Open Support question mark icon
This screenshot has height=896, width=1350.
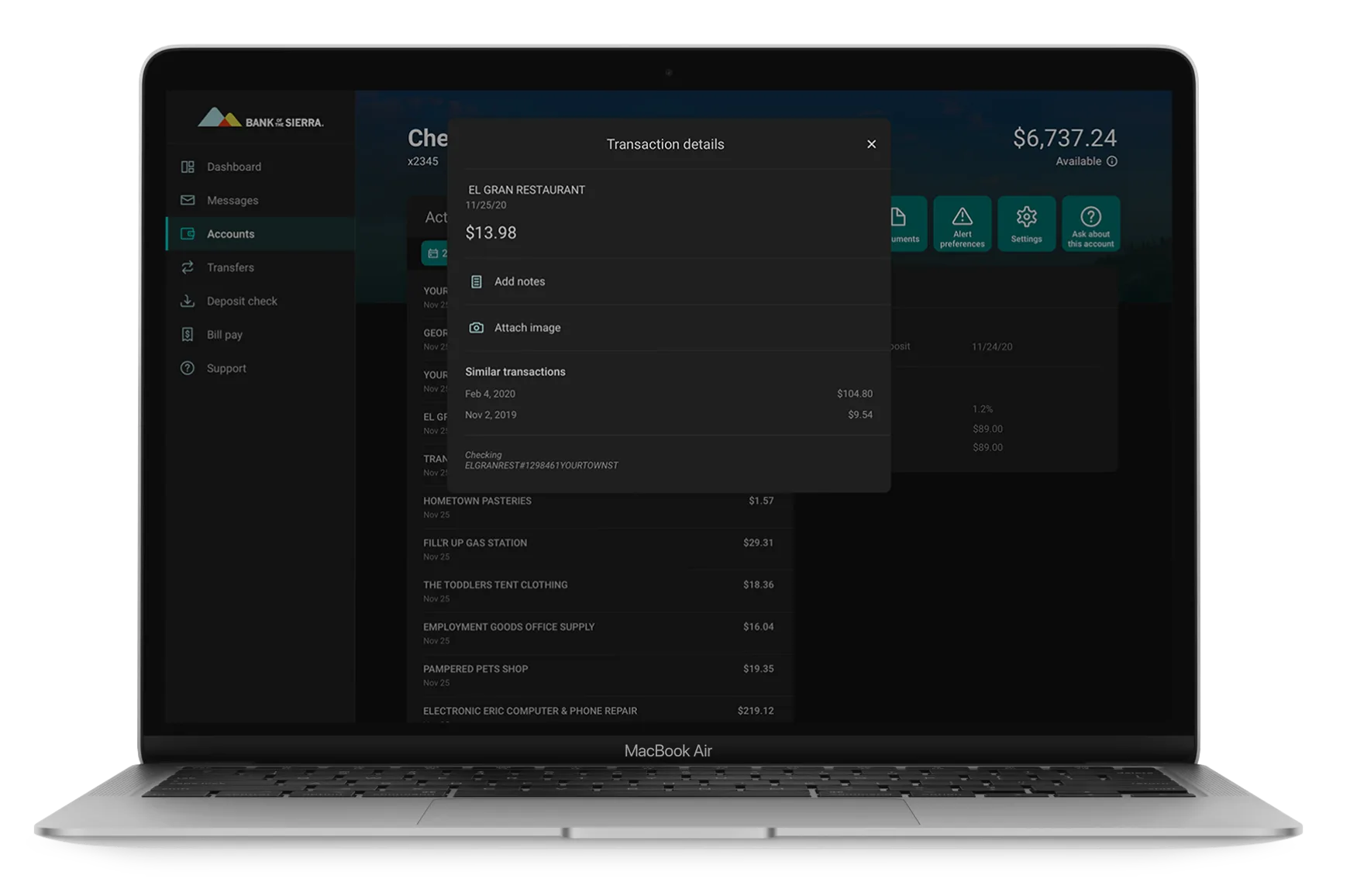coord(188,368)
